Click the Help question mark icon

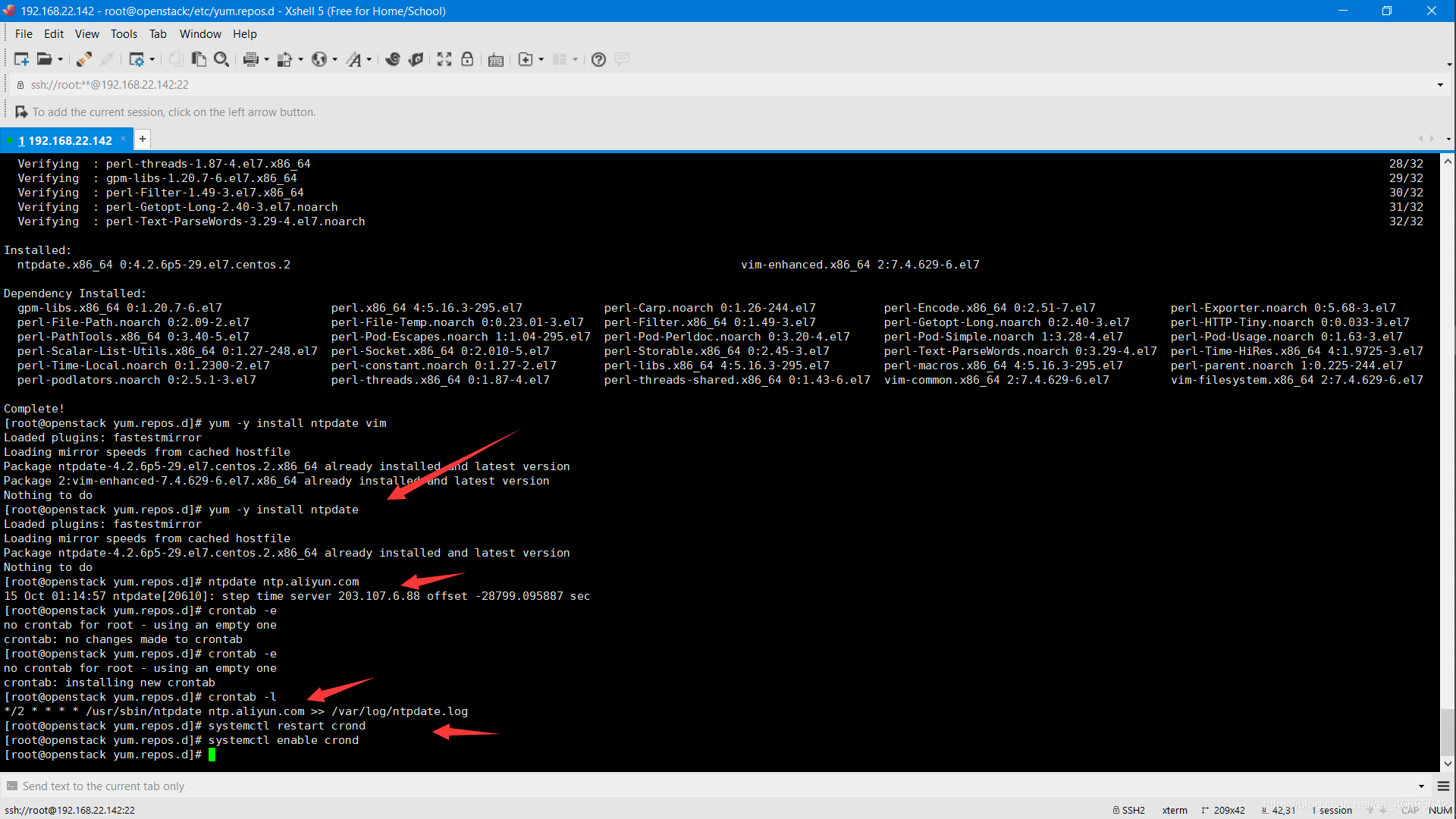click(598, 59)
